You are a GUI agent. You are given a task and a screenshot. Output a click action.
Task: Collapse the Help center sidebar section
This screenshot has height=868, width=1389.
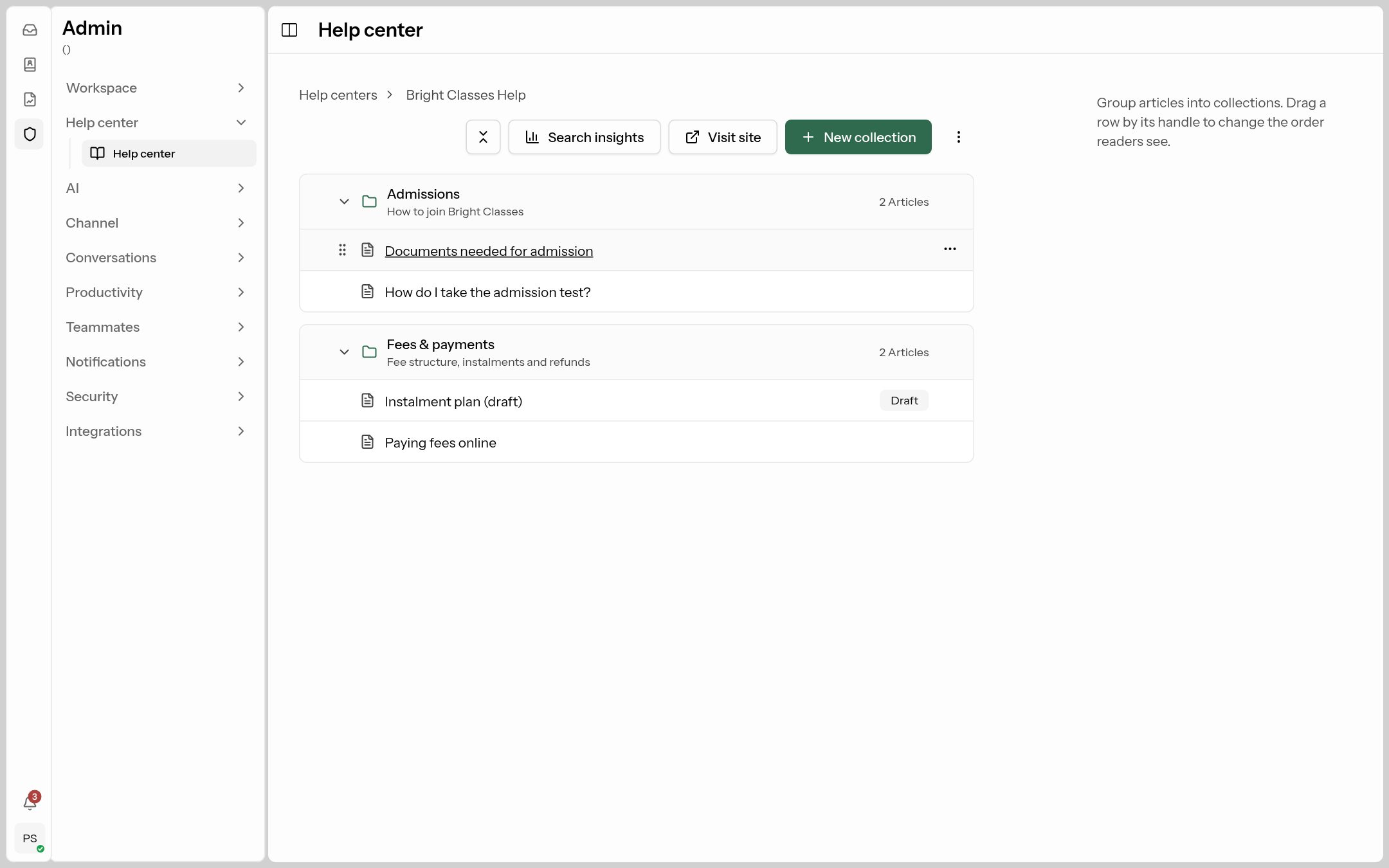coord(156,123)
